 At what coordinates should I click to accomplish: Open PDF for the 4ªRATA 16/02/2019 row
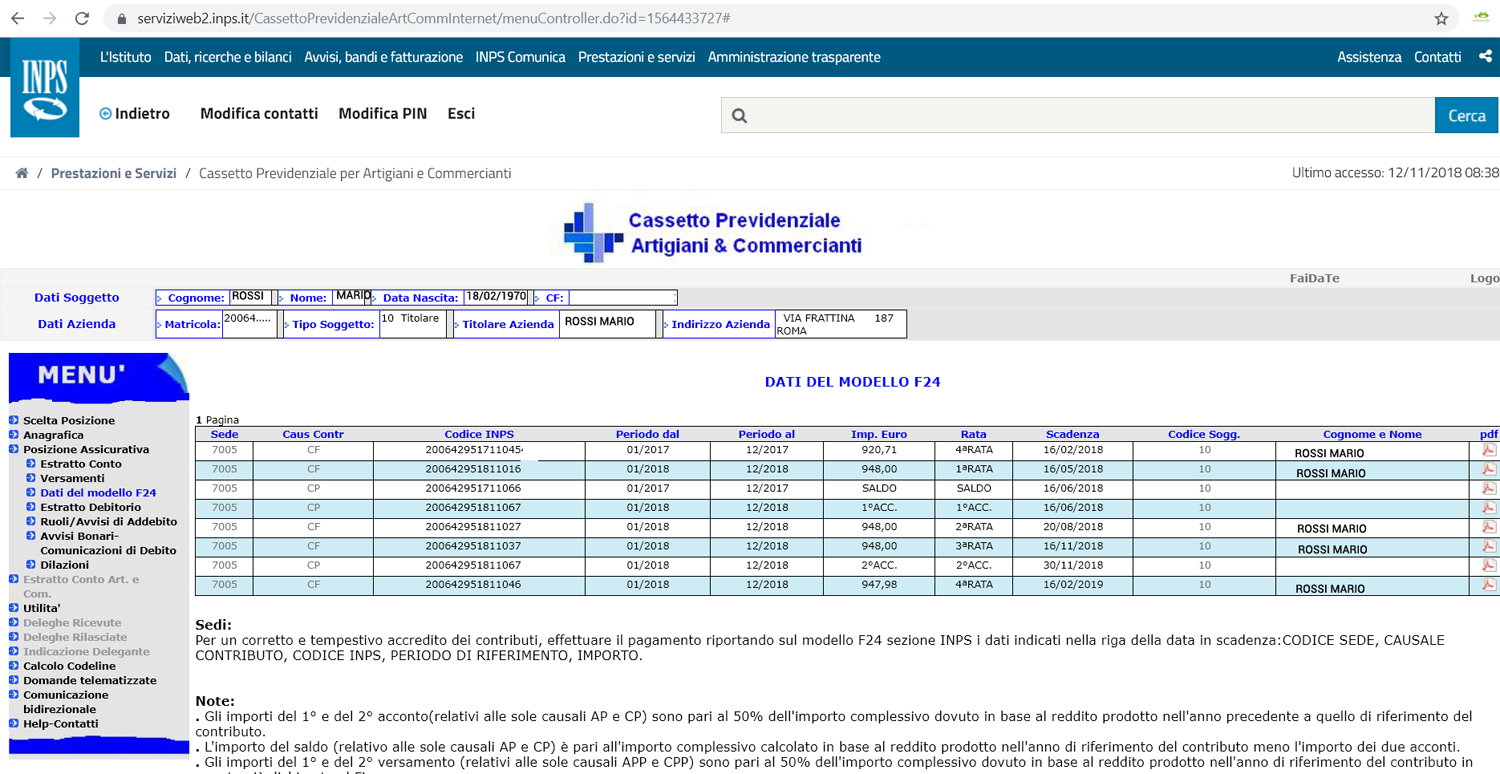pos(1488,584)
